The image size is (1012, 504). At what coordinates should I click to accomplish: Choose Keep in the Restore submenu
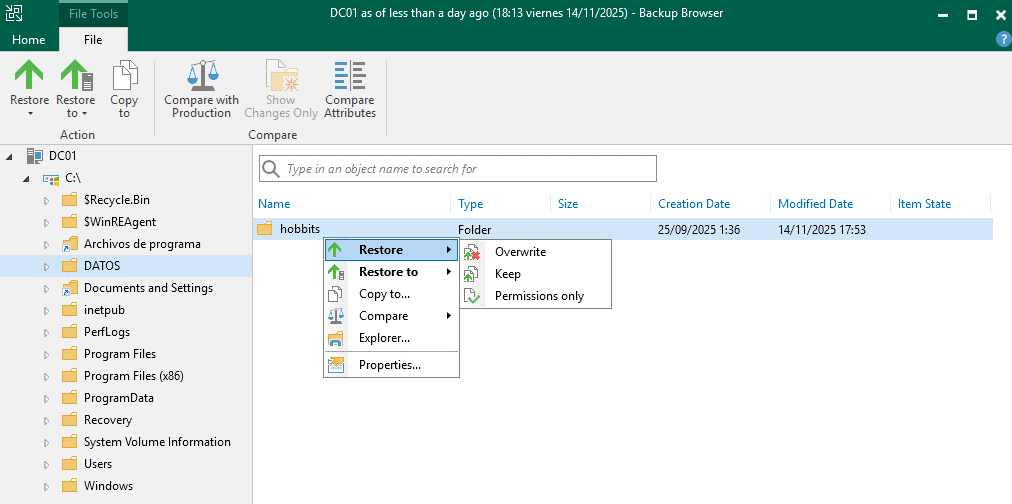tap(508, 274)
